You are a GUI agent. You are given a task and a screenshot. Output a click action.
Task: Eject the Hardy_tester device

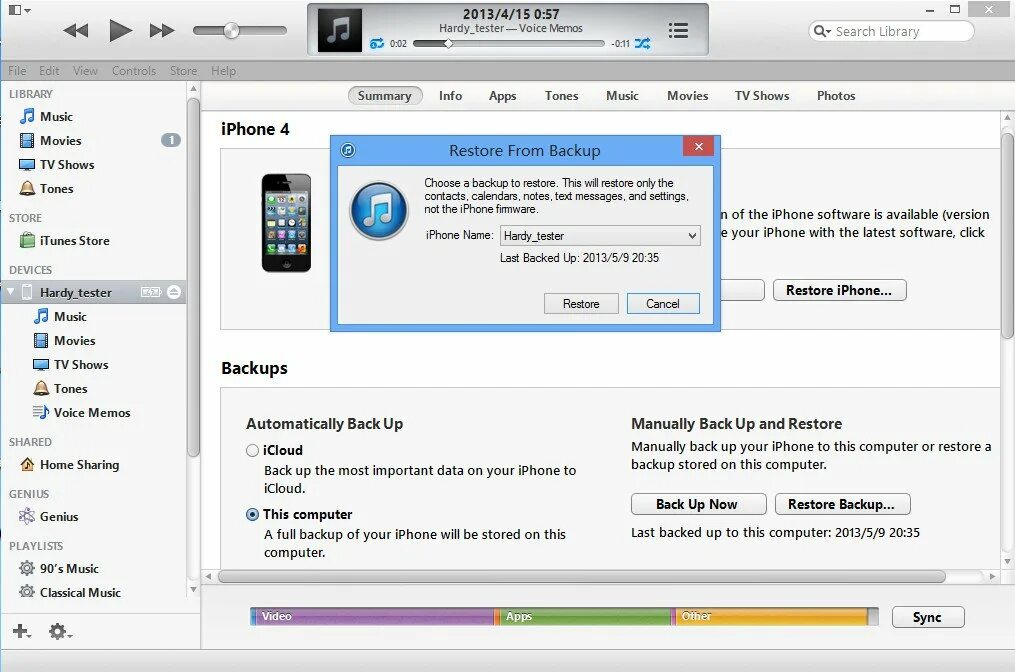(x=173, y=292)
